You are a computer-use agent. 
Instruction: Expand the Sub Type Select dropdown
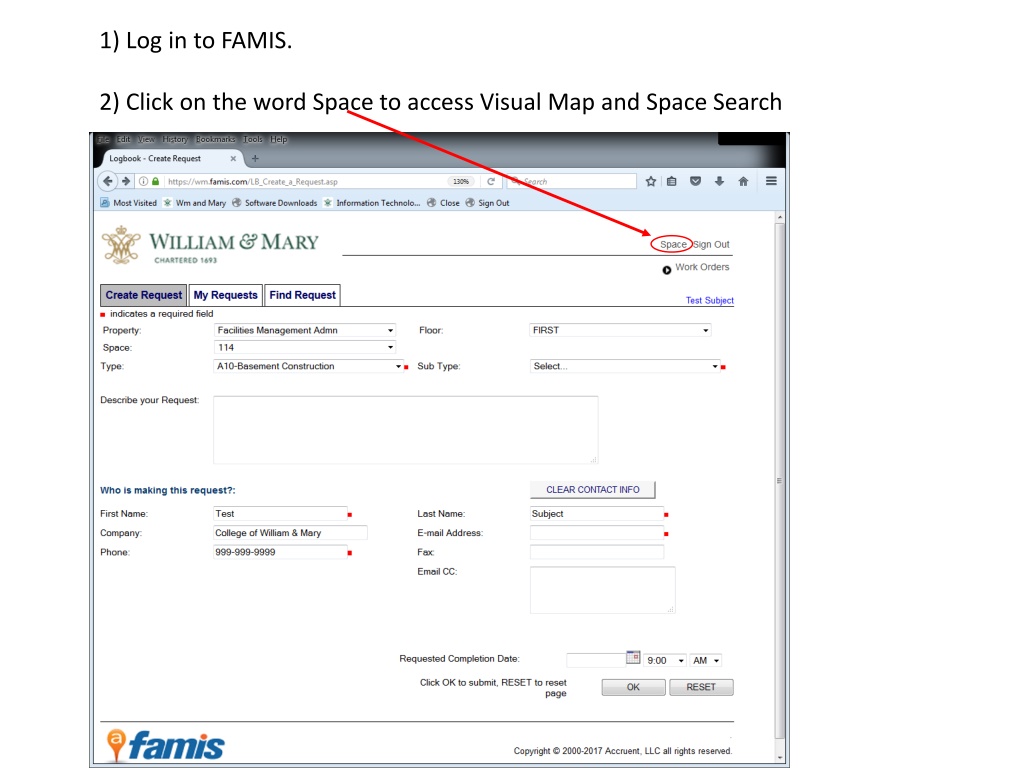(x=625, y=366)
